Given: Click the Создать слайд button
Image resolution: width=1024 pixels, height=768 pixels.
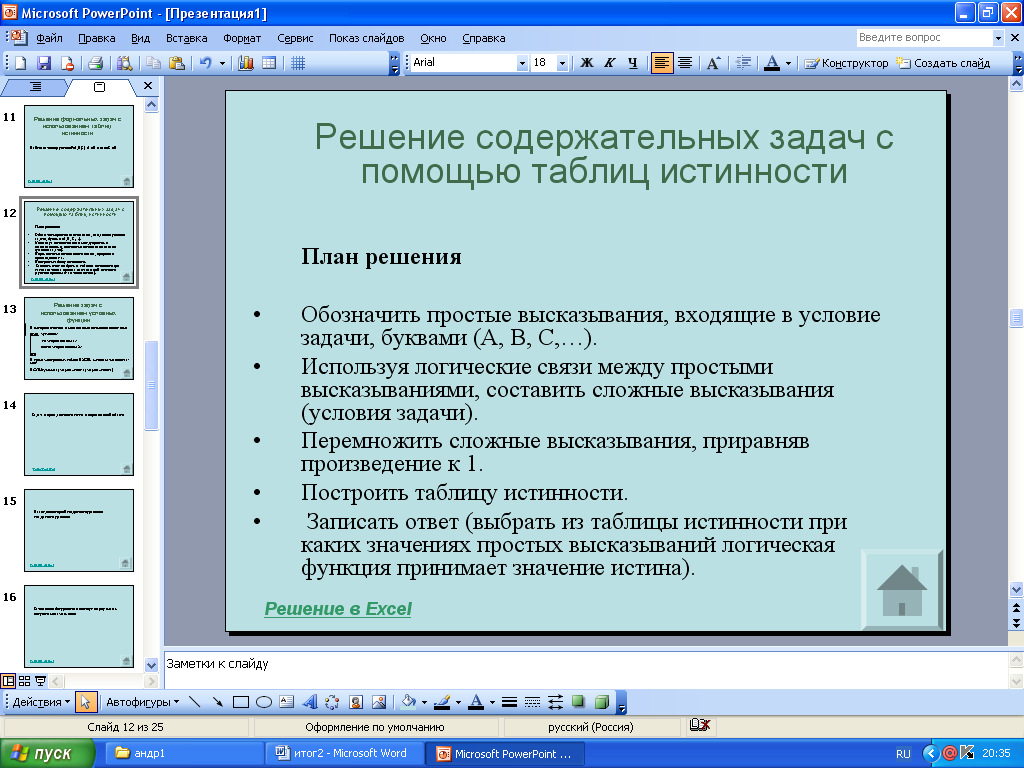Looking at the screenshot, I should (944, 63).
